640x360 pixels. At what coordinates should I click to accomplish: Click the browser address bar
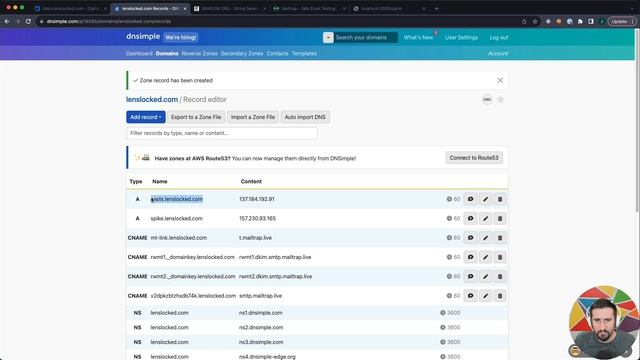(278, 21)
